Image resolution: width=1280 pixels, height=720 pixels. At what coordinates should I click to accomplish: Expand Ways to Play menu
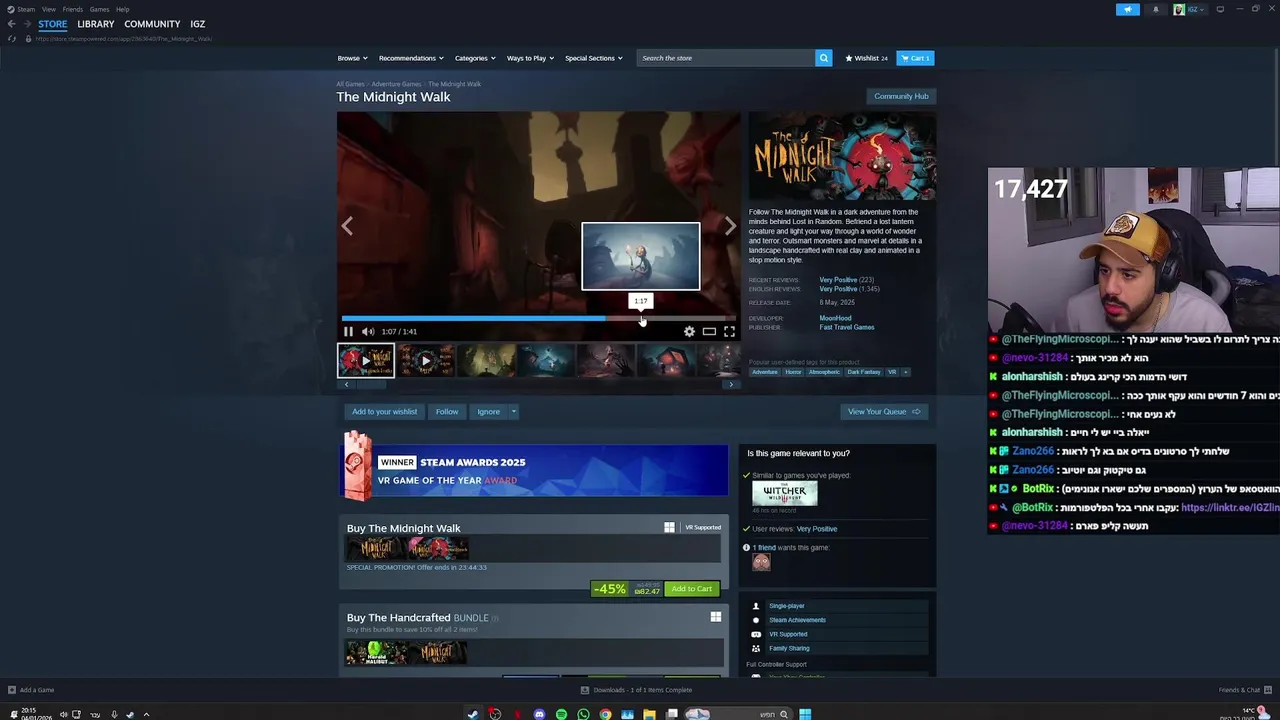coord(529,58)
